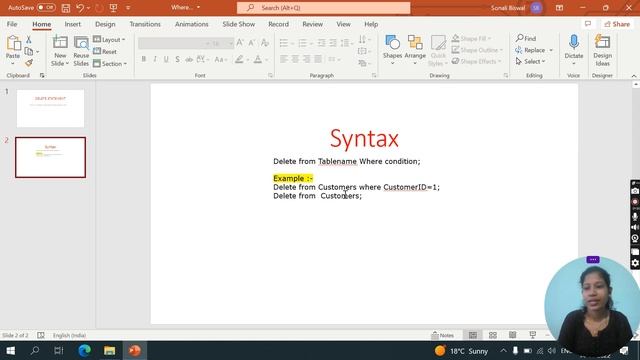Select slide 2 thumbnail
Image resolution: width=640 pixels, height=360 pixels.
50,157
